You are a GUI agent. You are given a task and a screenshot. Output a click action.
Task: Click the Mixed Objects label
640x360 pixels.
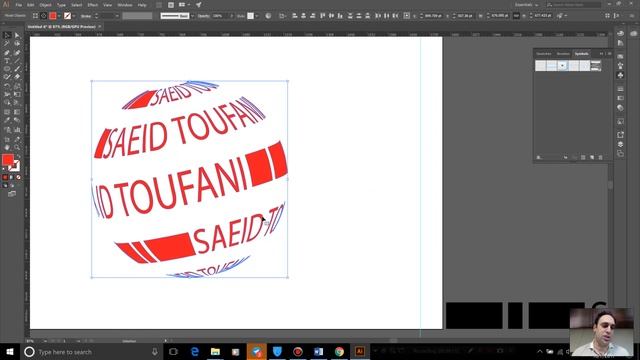pyautogui.click(x=16, y=16)
